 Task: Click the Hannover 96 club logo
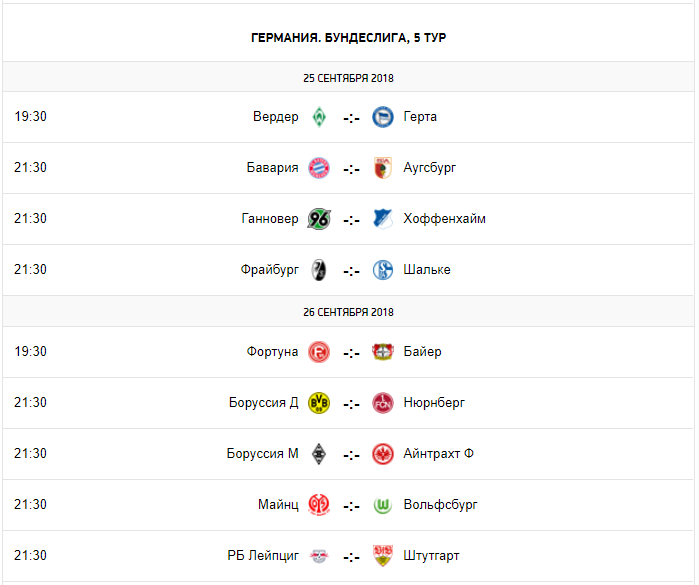319,218
